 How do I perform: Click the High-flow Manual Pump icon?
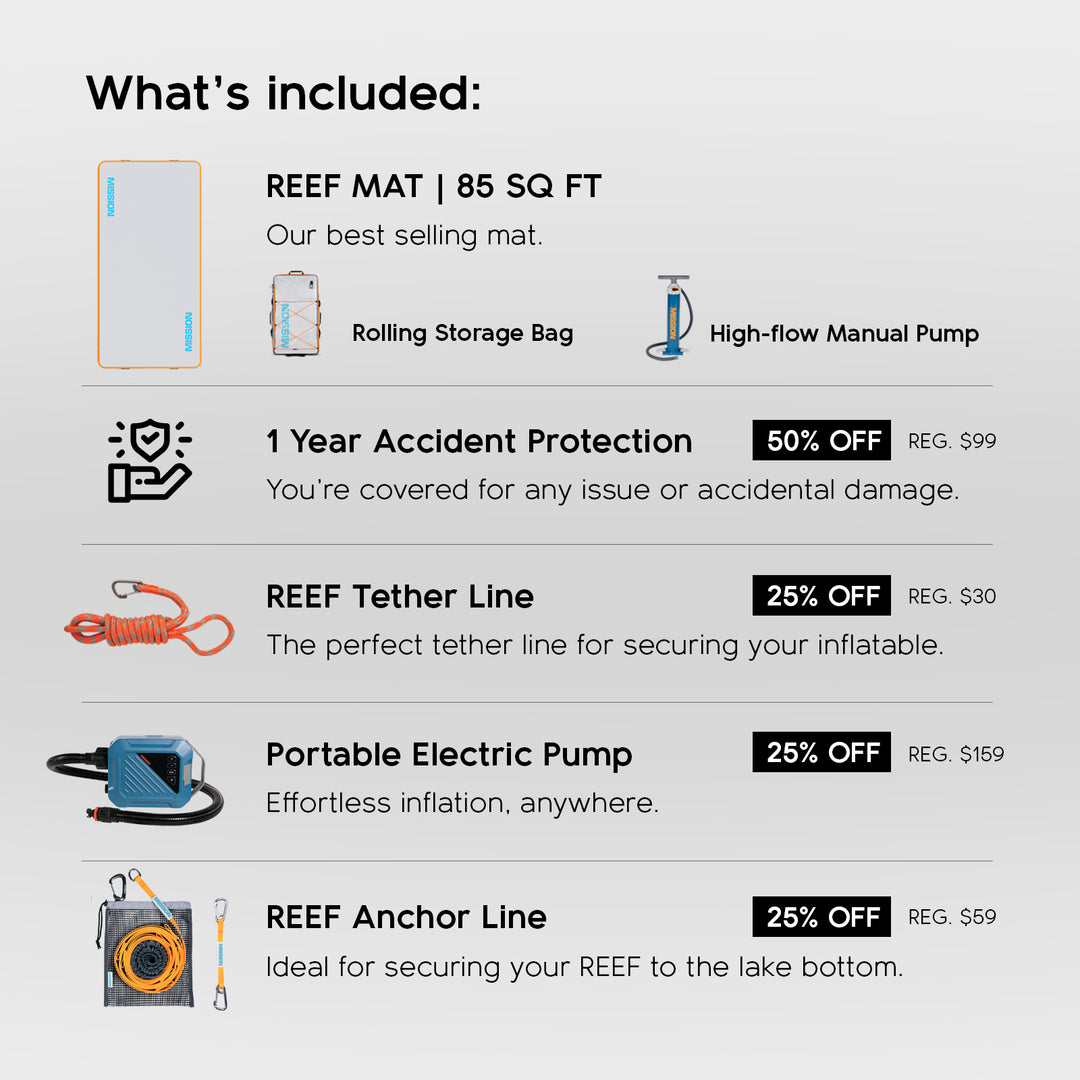coord(670,317)
